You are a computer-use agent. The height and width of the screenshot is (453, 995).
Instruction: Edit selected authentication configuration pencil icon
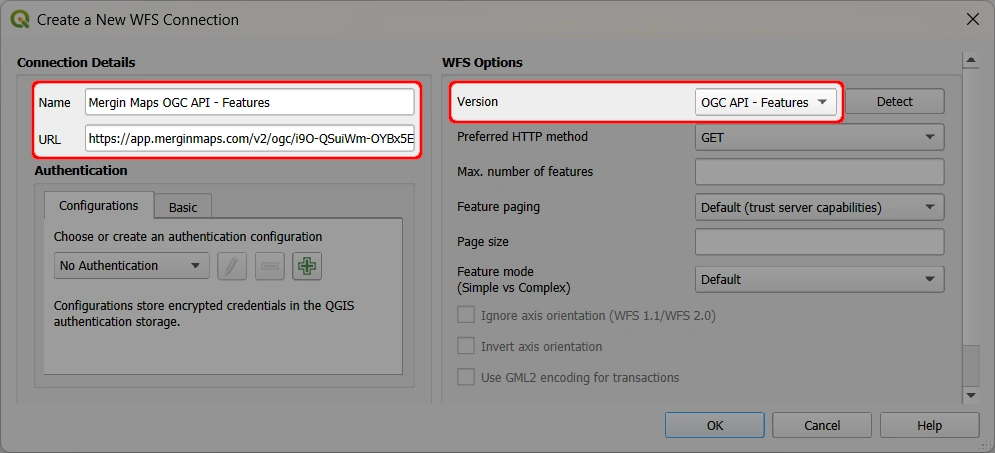click(232, 266)
